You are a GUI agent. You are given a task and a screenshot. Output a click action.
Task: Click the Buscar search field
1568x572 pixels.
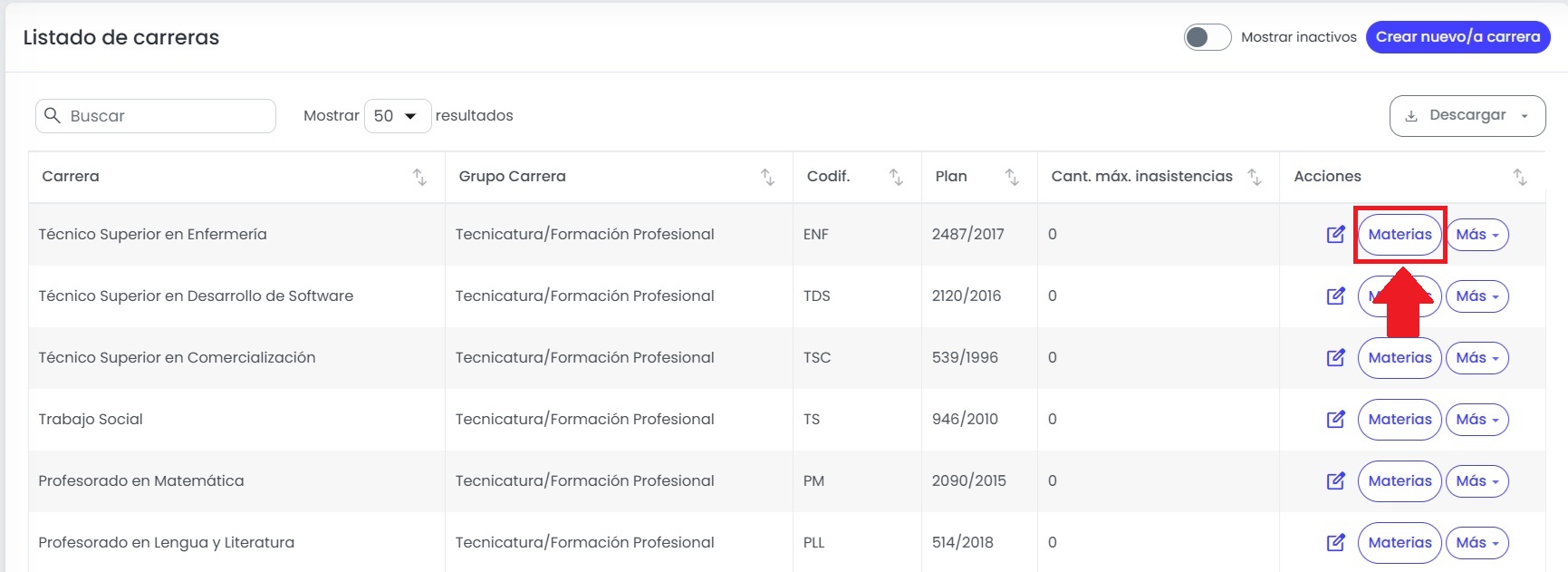tap(156, 116)
